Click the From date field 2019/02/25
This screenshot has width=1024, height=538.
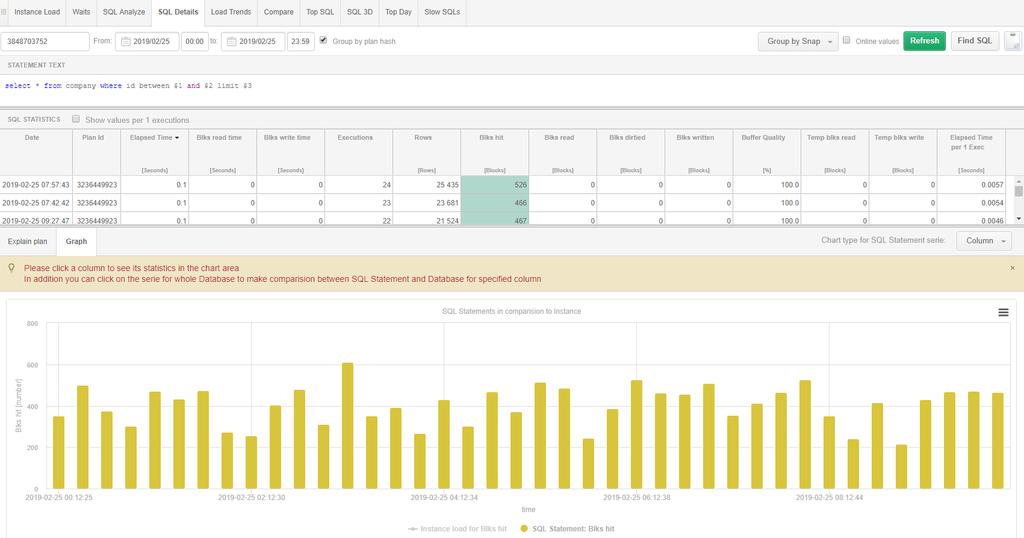click(147, 41)
